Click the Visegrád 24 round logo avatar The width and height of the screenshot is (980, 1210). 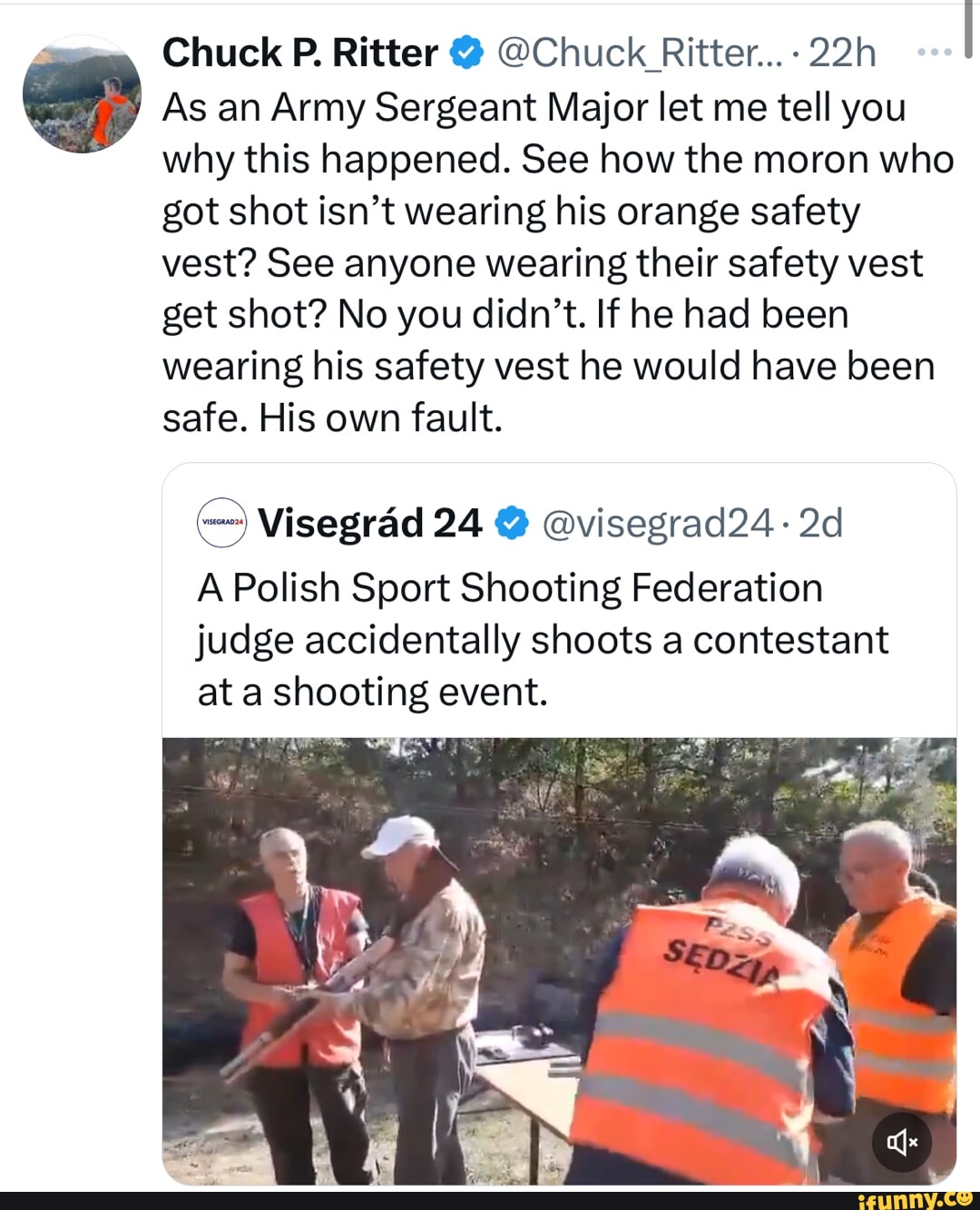[221, 523]
